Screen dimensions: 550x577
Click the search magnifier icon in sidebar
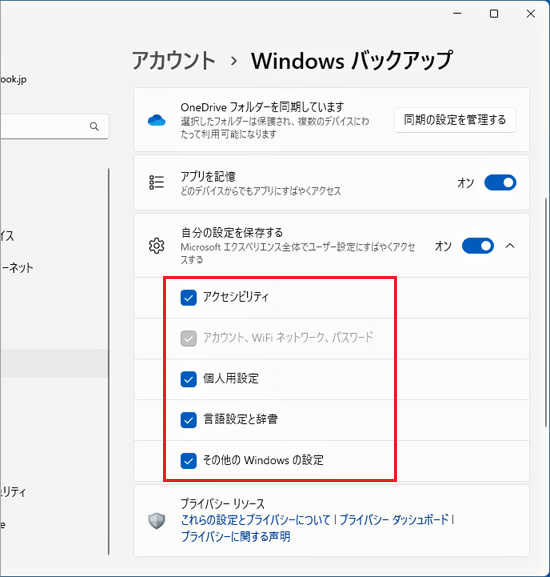[x=94, y=127]
